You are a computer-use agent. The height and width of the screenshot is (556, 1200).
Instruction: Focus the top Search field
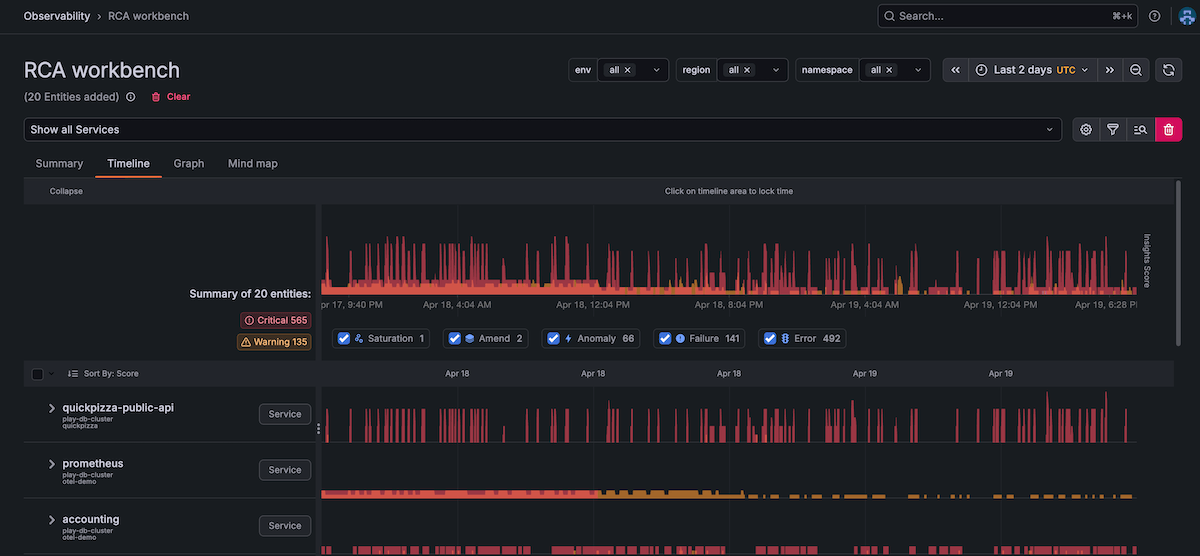coord(1010,16)
